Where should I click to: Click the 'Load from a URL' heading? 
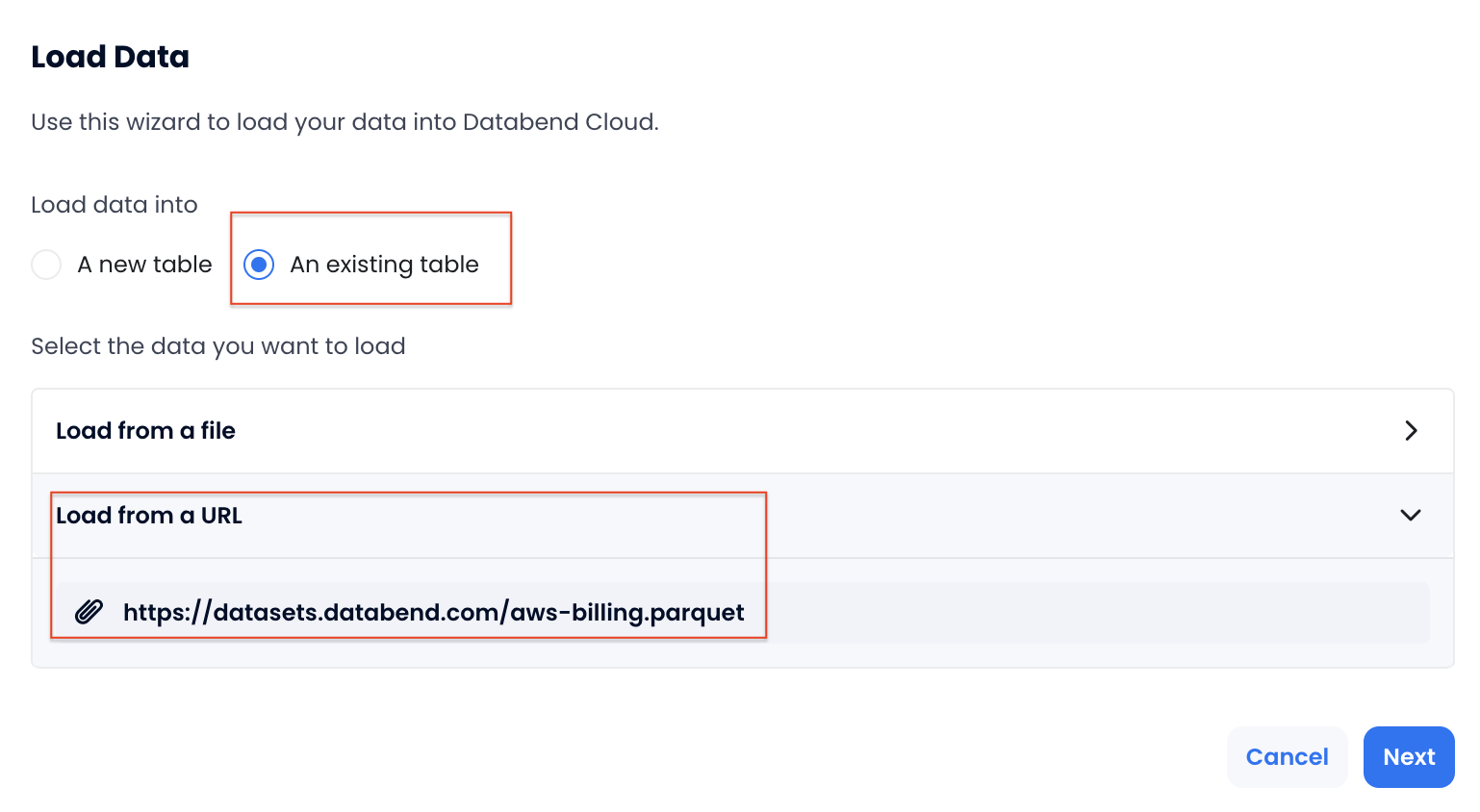(149, 516)
